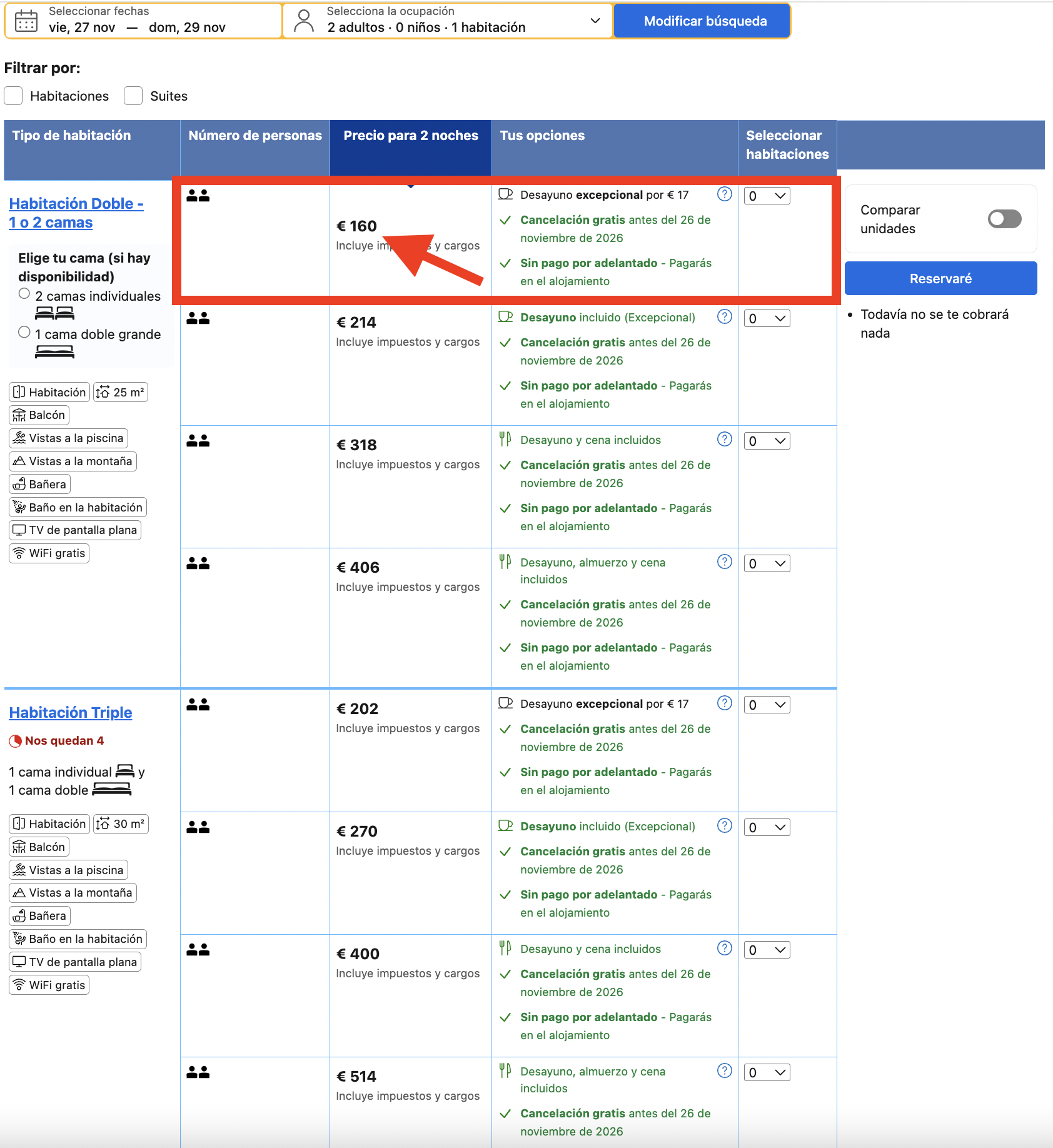Click Vistas a la piscina tag in double room
Image resolution: width=1053 pixels, height=1148 pixels.
[68, 438]
